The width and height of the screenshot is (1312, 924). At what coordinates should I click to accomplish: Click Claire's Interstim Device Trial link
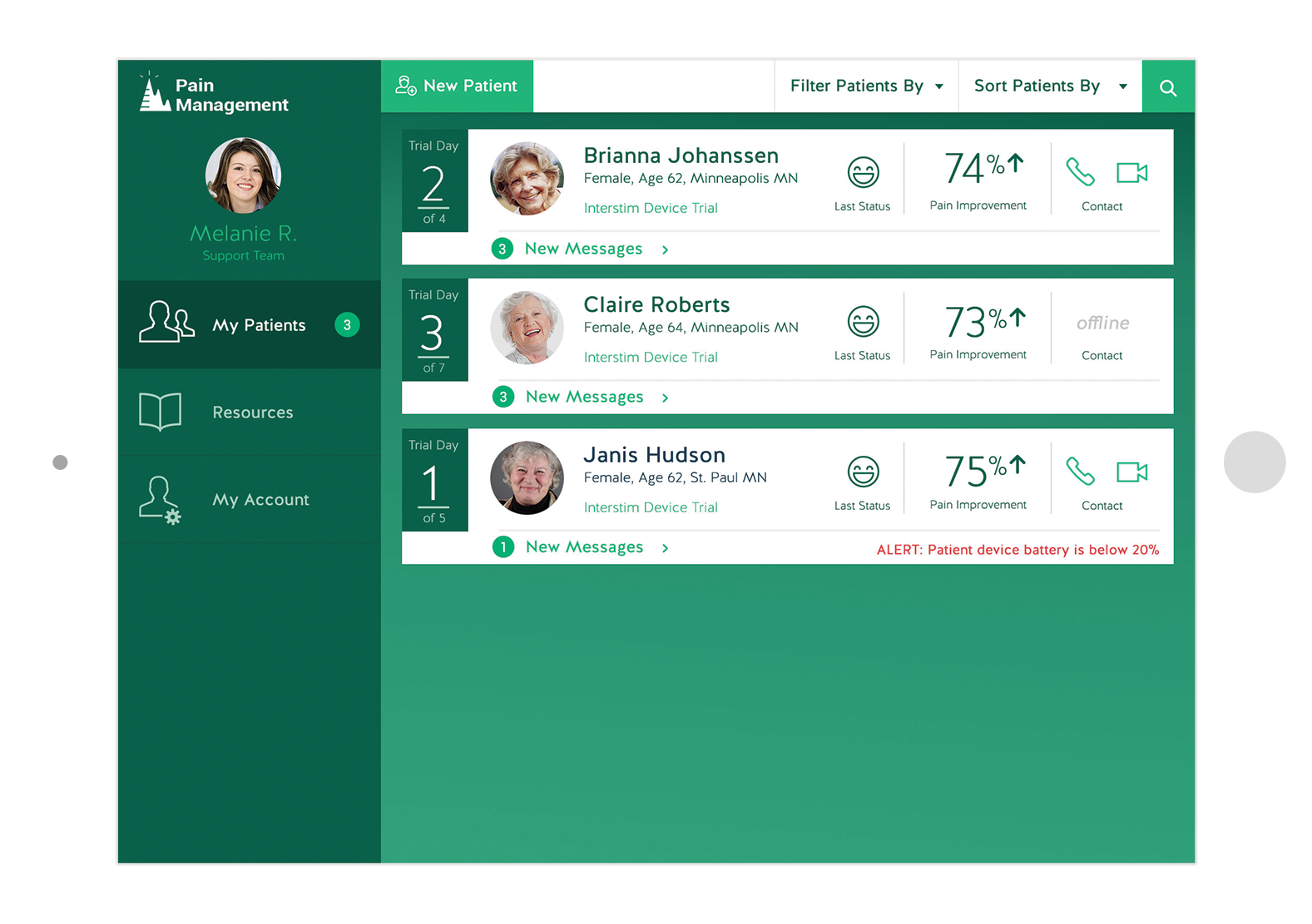(x=651, y=357)
